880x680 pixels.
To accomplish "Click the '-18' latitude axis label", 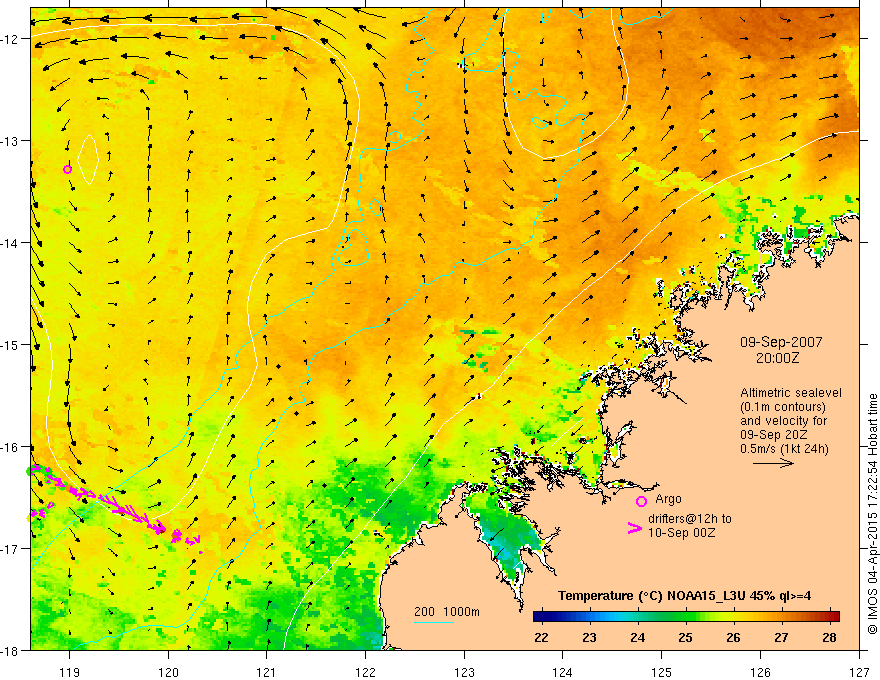I will point(11,650).
